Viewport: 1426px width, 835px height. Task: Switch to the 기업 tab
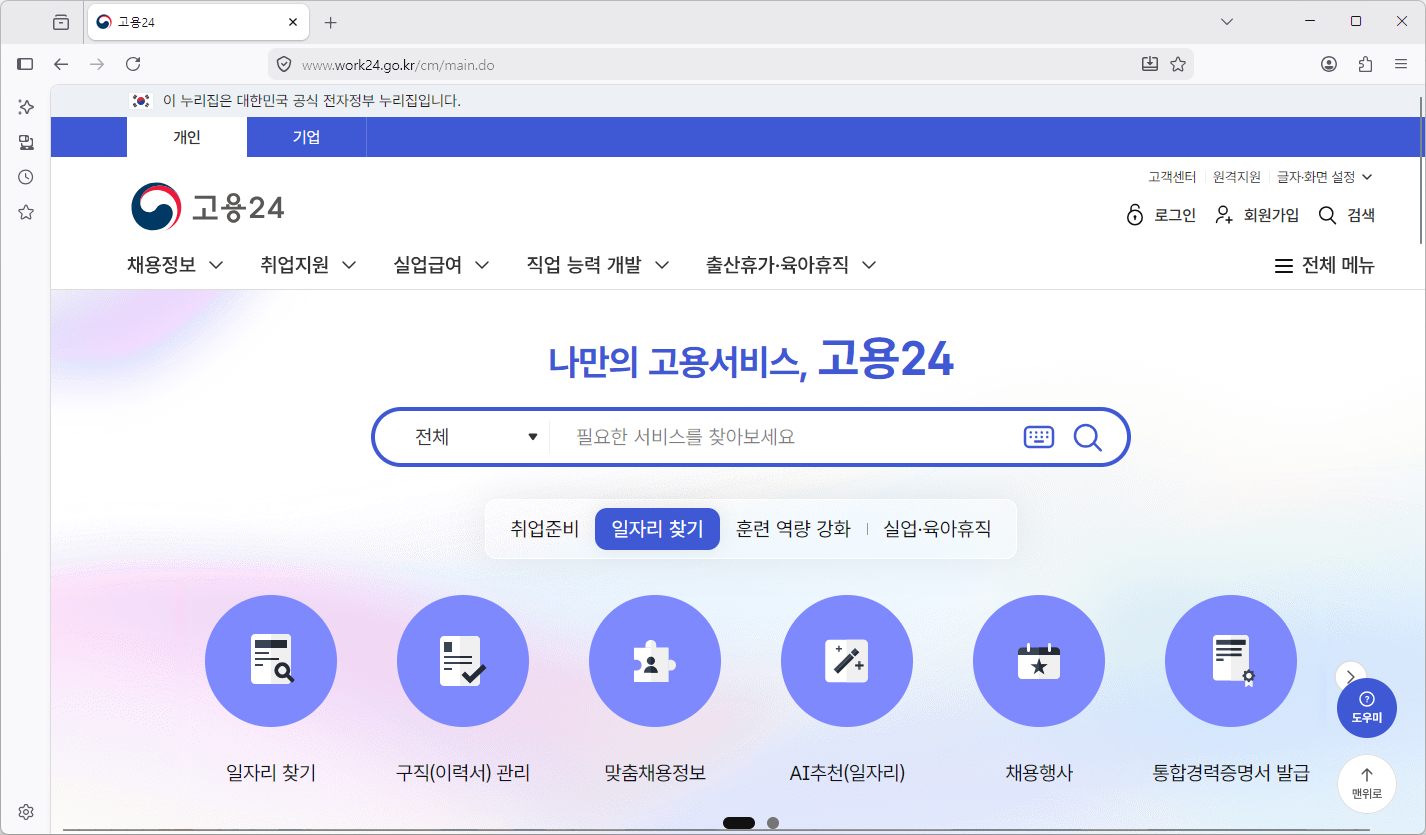point(306,137)
